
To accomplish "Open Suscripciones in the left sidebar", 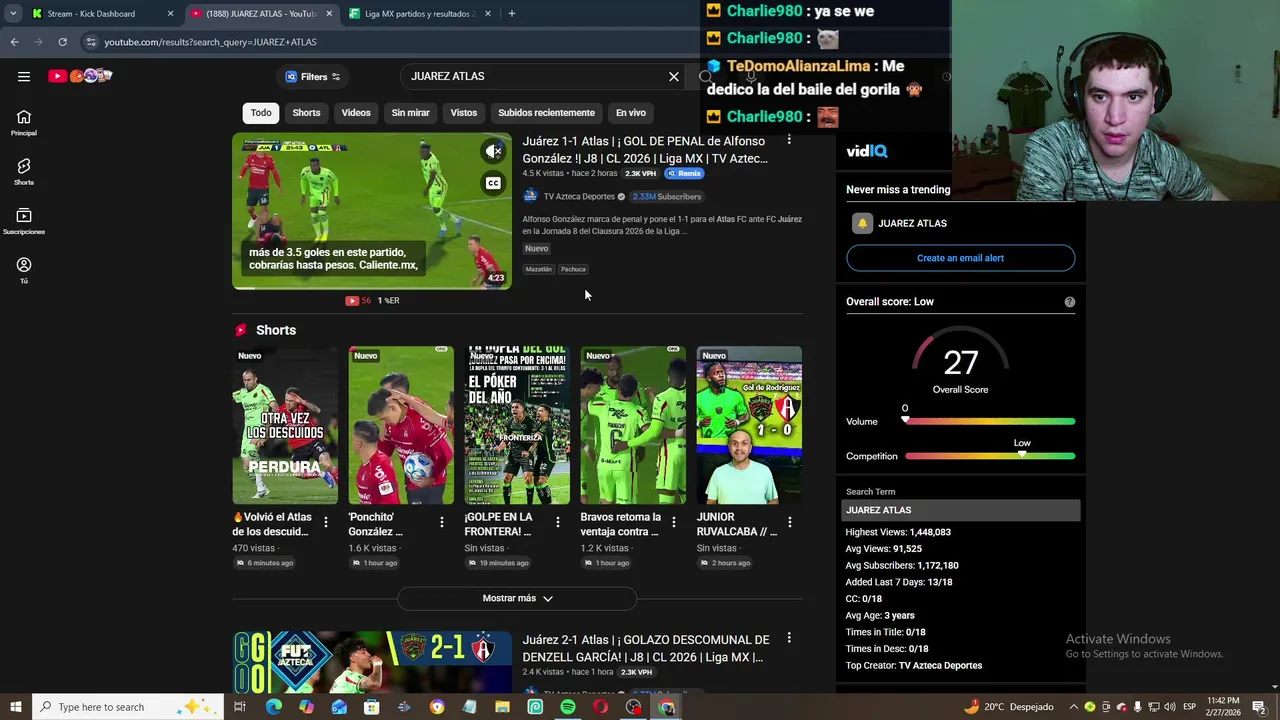I will coord(24,221).
